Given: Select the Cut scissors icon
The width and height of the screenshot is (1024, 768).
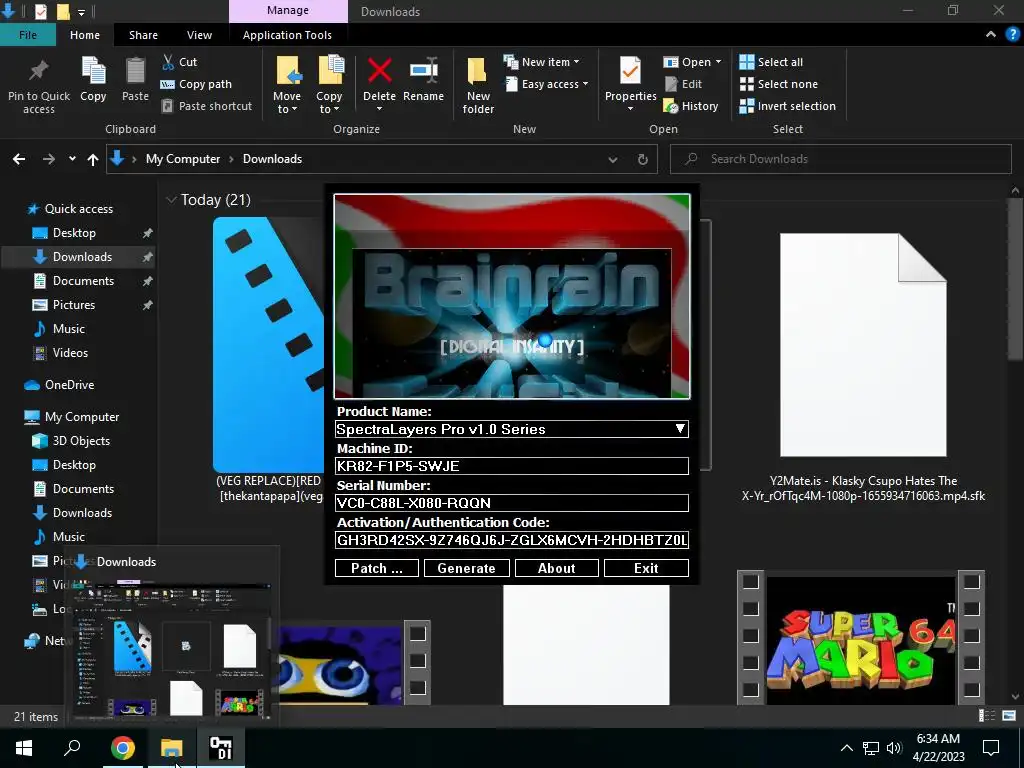Looking at the screenshot, I should [x=168, y=62].
